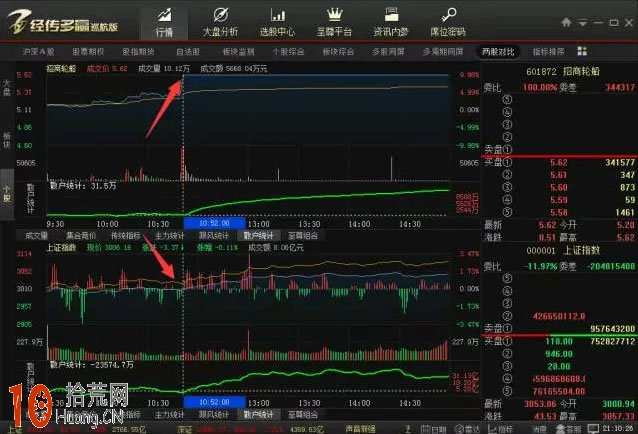
Task: Open the 客服 customer service icon
Action: click(568, 429)
